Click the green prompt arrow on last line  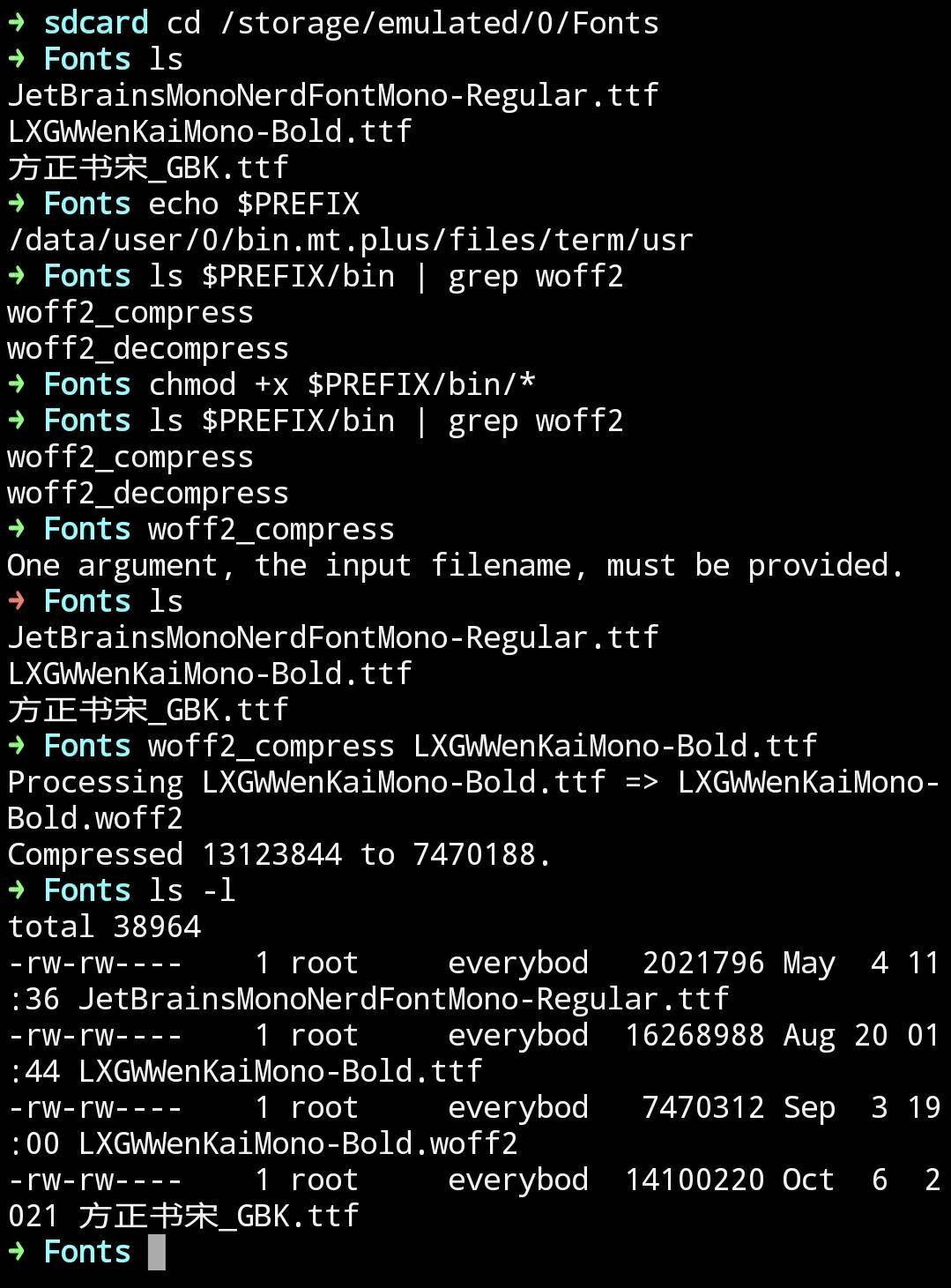point(16,1252)
